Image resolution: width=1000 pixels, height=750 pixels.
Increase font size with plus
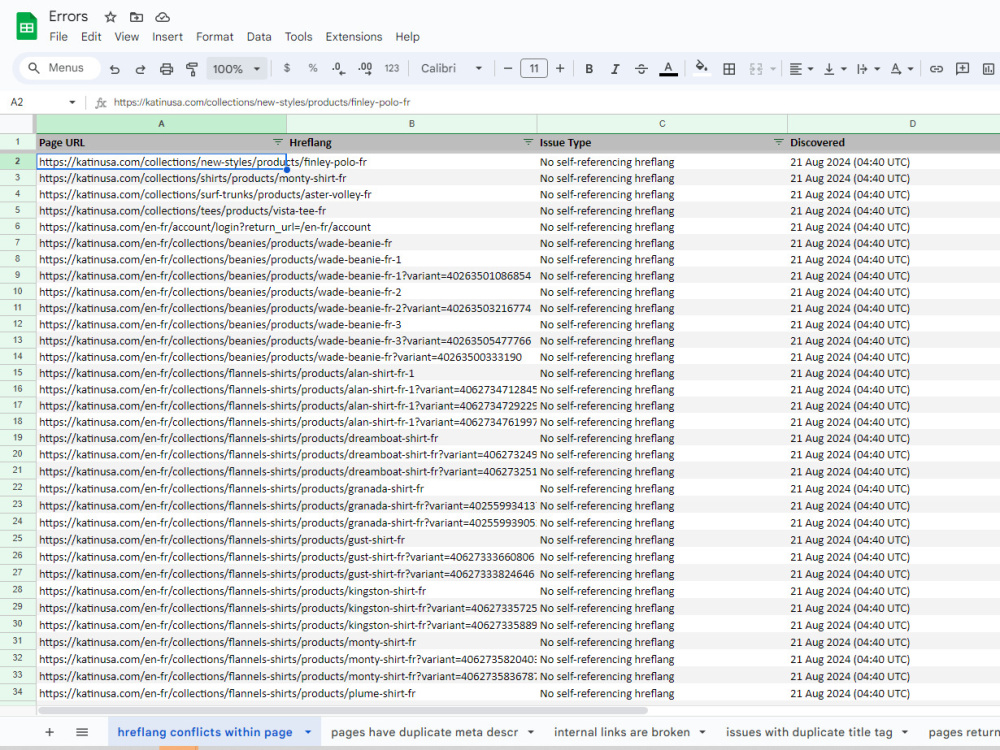560,68
